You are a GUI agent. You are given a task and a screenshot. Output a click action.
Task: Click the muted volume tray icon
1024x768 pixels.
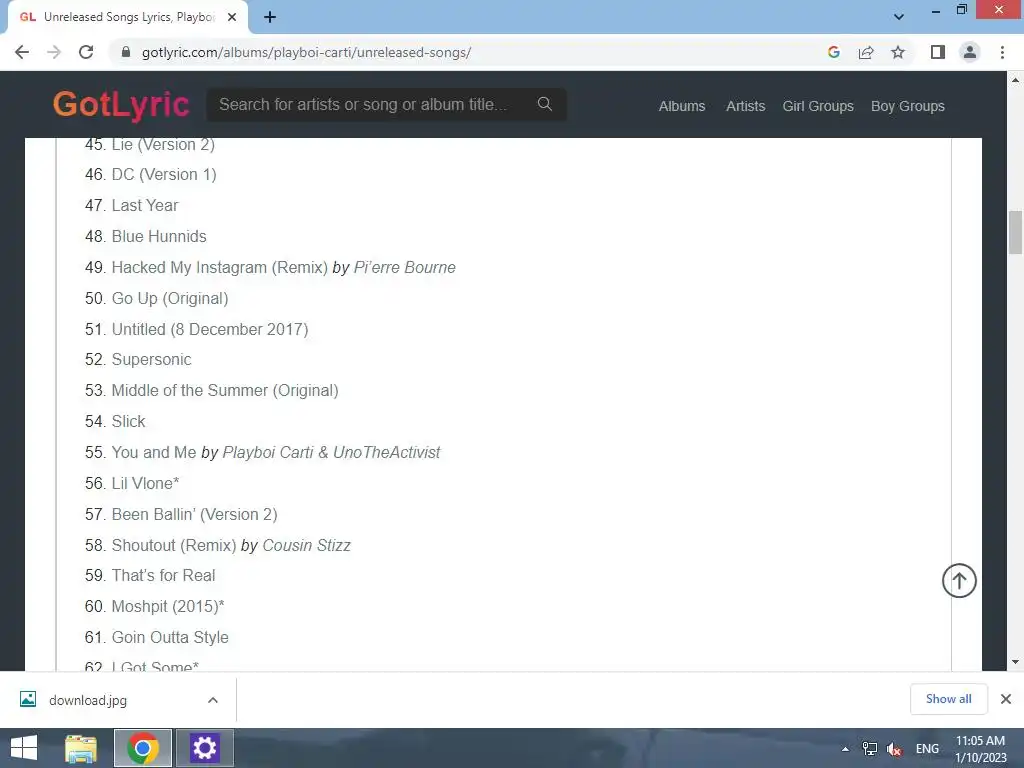(x=894, y=749)
